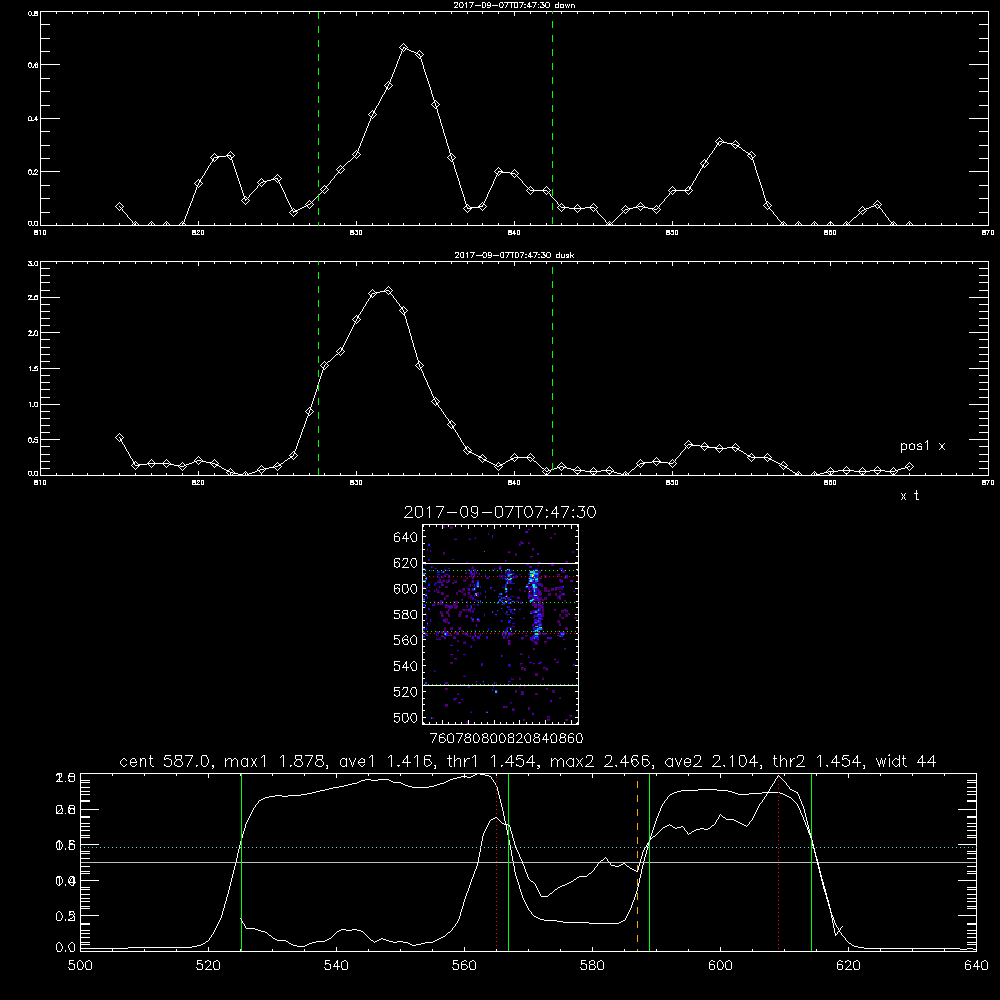Click the green vertical line near 567
Image resolution: width=1000 pixels, height=1000 pixels.
[508, 862]
